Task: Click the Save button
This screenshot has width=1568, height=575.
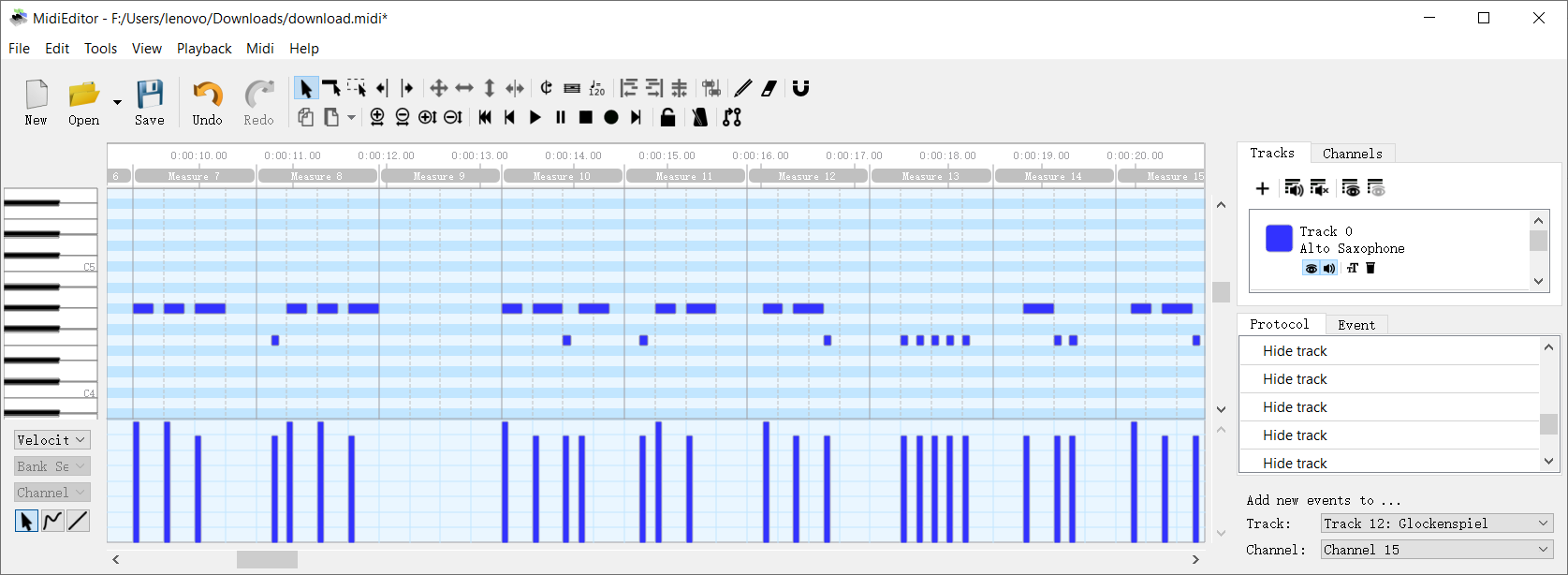Action: click(x=150, y=103)
